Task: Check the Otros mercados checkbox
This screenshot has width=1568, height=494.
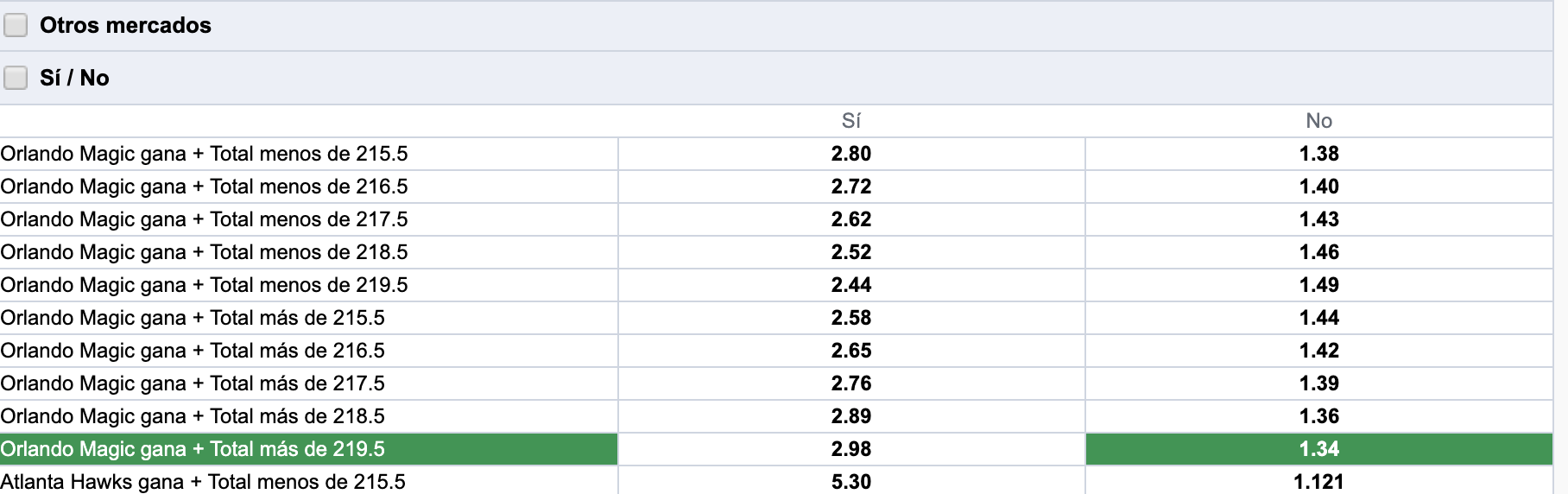Action: [x=16, y=26]
